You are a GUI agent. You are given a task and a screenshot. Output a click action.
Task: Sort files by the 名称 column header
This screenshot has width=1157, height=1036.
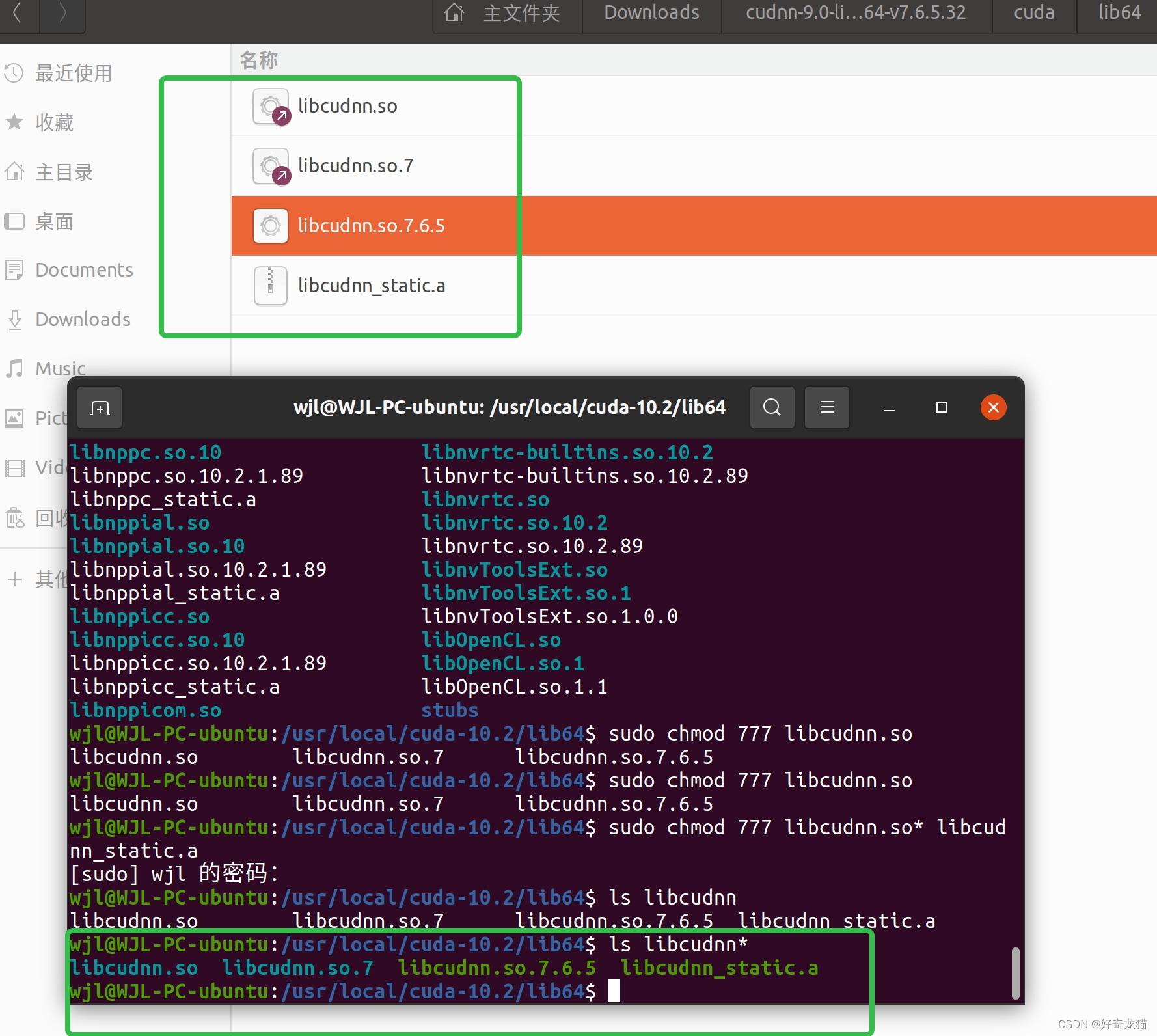[258, 60]
